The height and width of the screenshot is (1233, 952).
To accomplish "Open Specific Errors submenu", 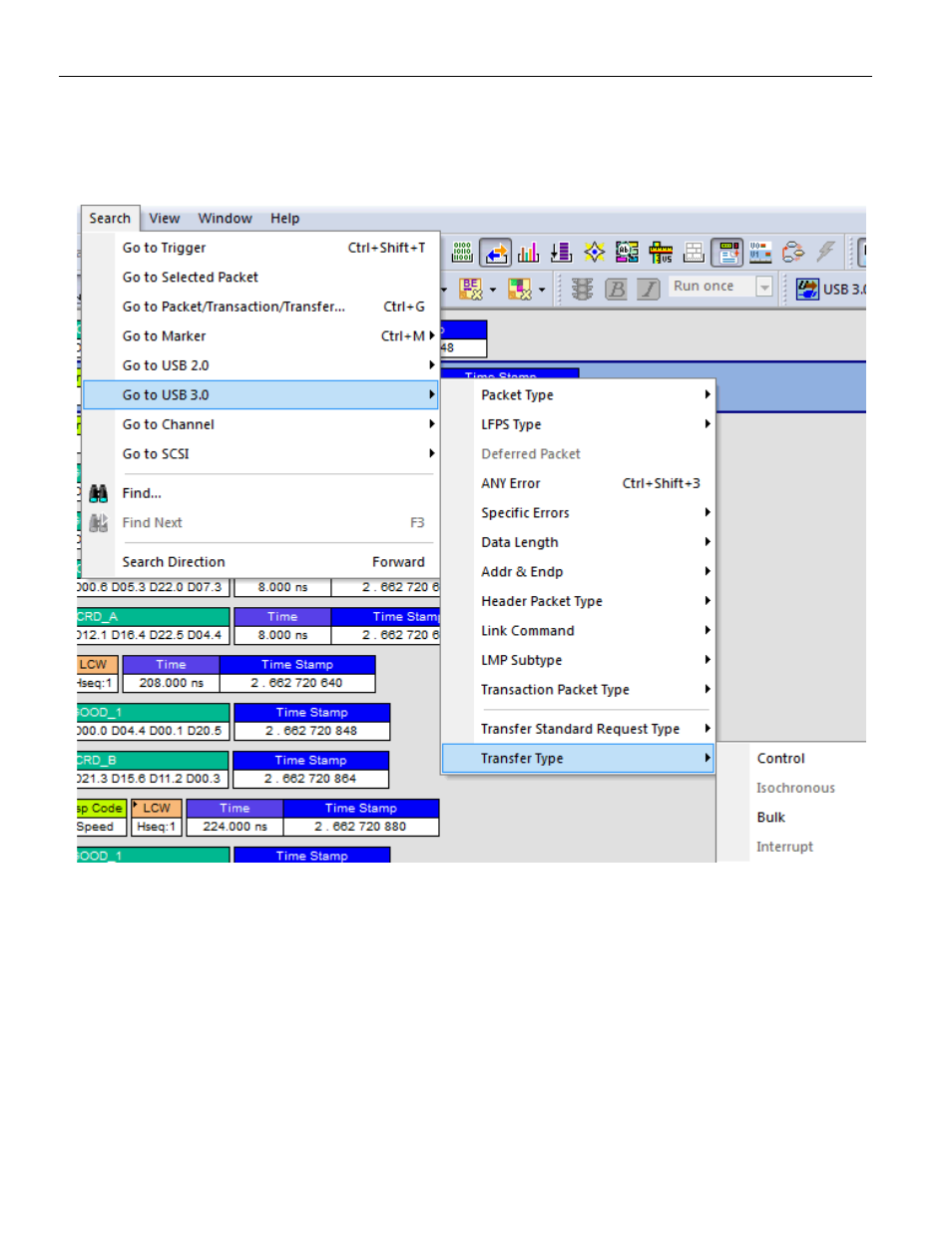I will pyautogui.click(x=578, y=512).
